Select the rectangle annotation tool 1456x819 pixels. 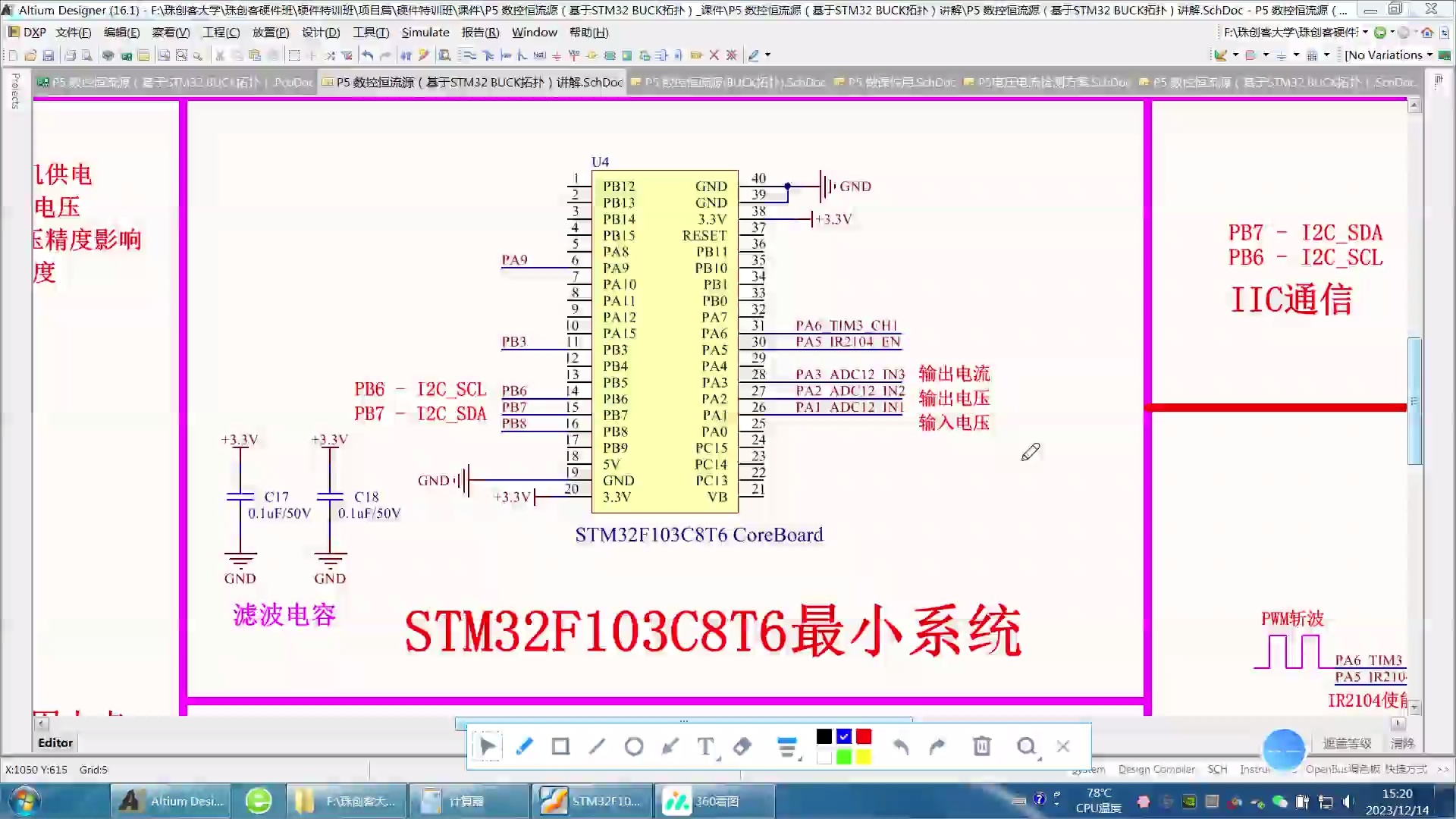point(560,747)
